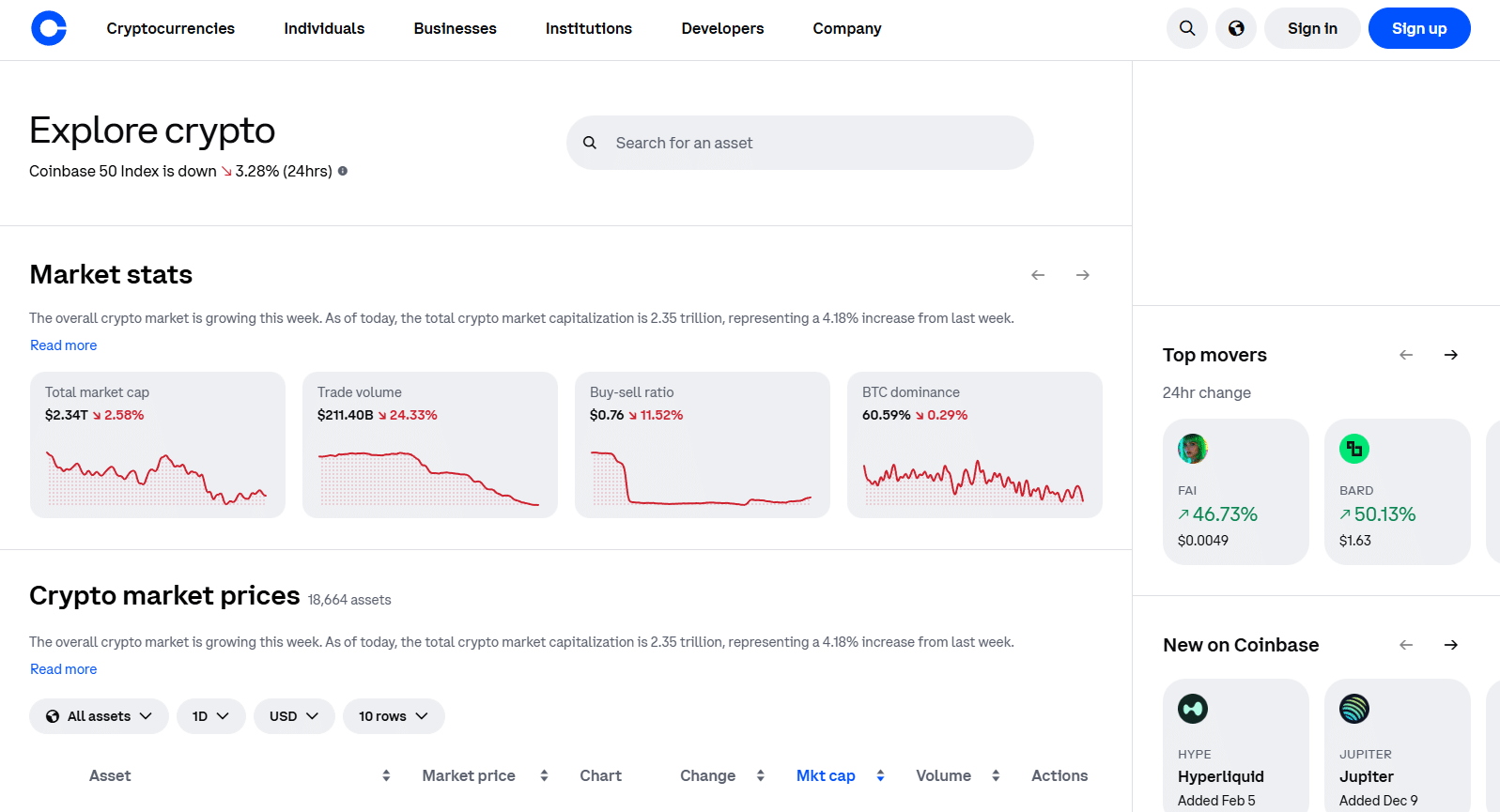1500x812 pixels.
Task: Click the 18,664 assets count
Action: point(349,600)
